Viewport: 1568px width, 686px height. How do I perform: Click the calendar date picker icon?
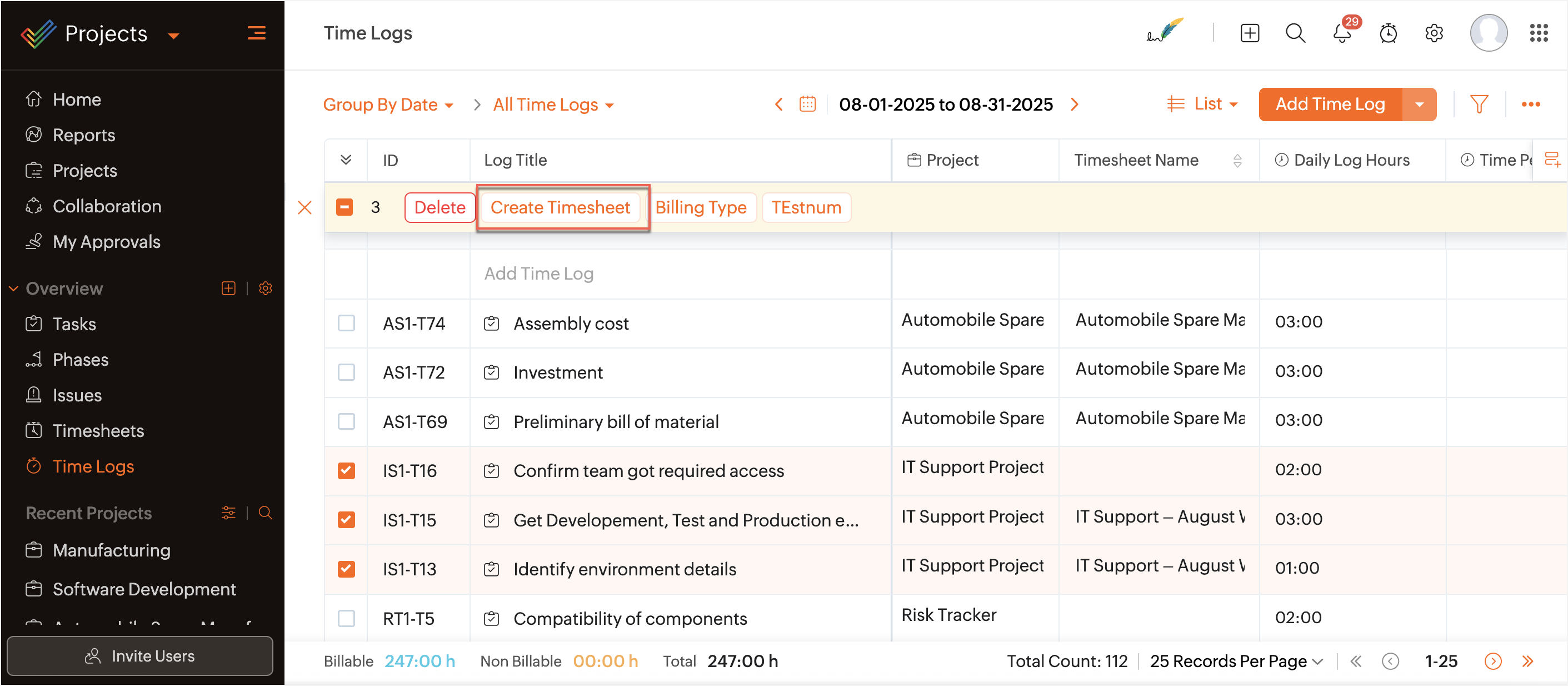(x=807, y=104)
